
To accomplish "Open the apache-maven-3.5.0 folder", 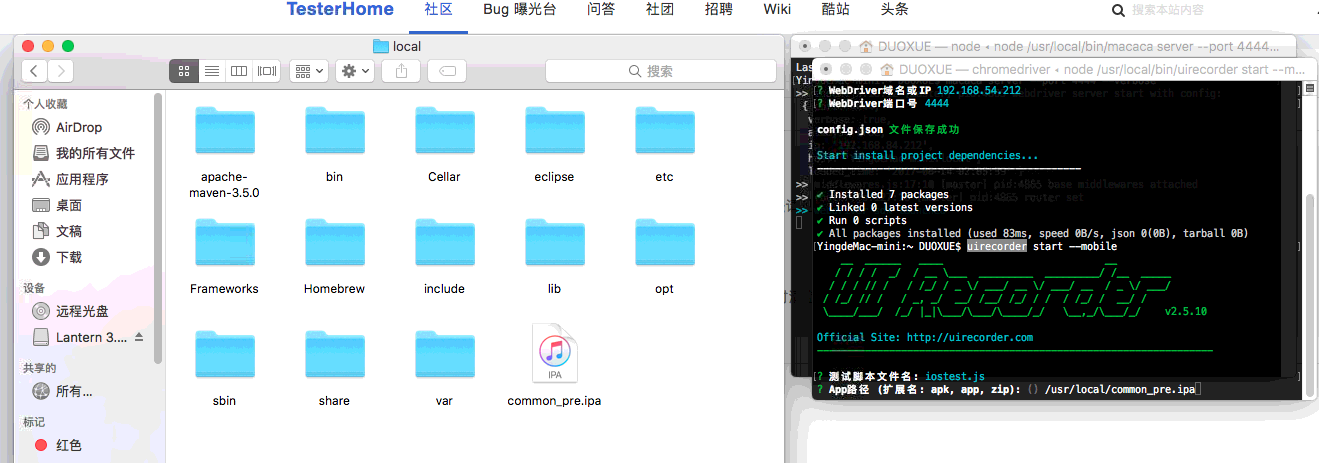I will tap(224, 130).
